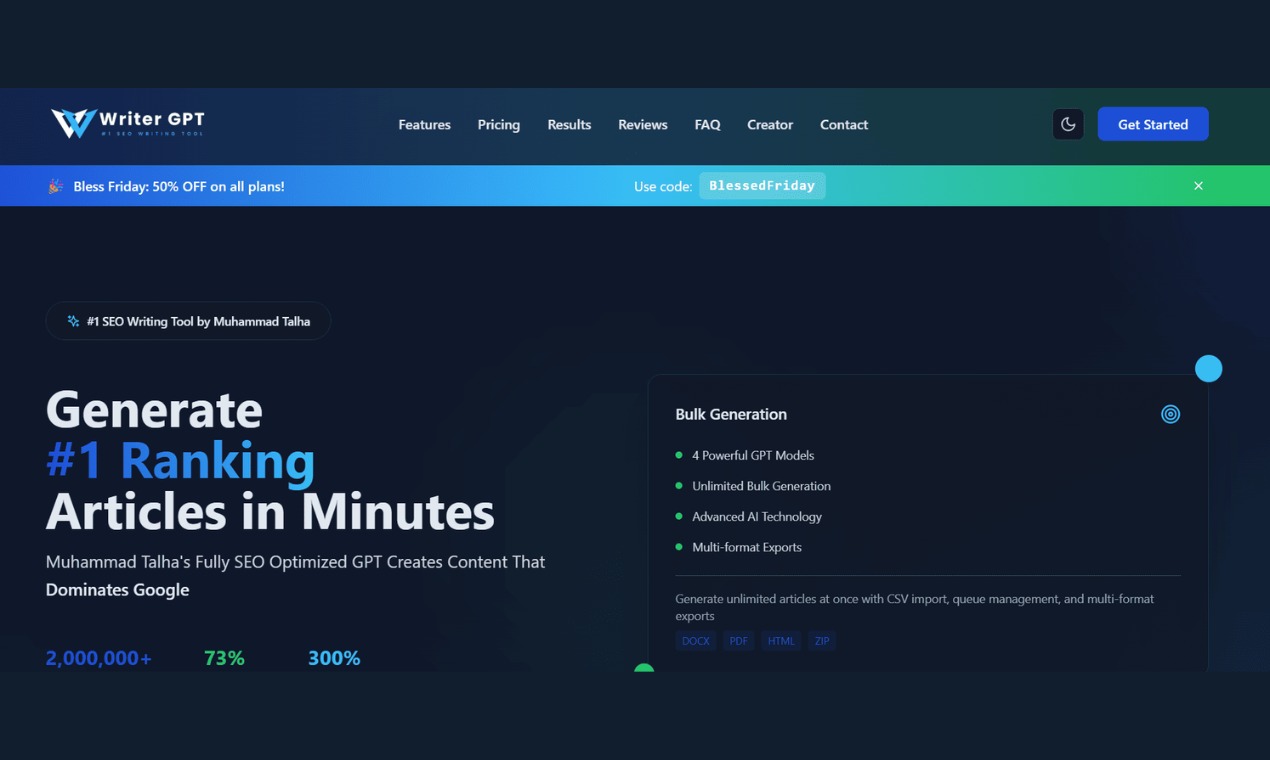The image size is (1270, 760).
Task: Toggle dark mode with the moon icon
Action: coord(1068,124)
